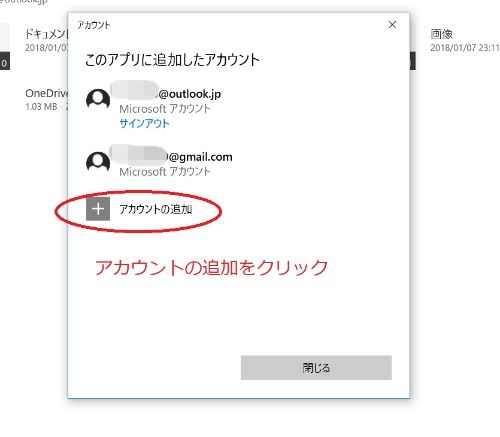Screen dimensions: 500x437
Task: Open the 画像 folder on the right
Action: 441,34
